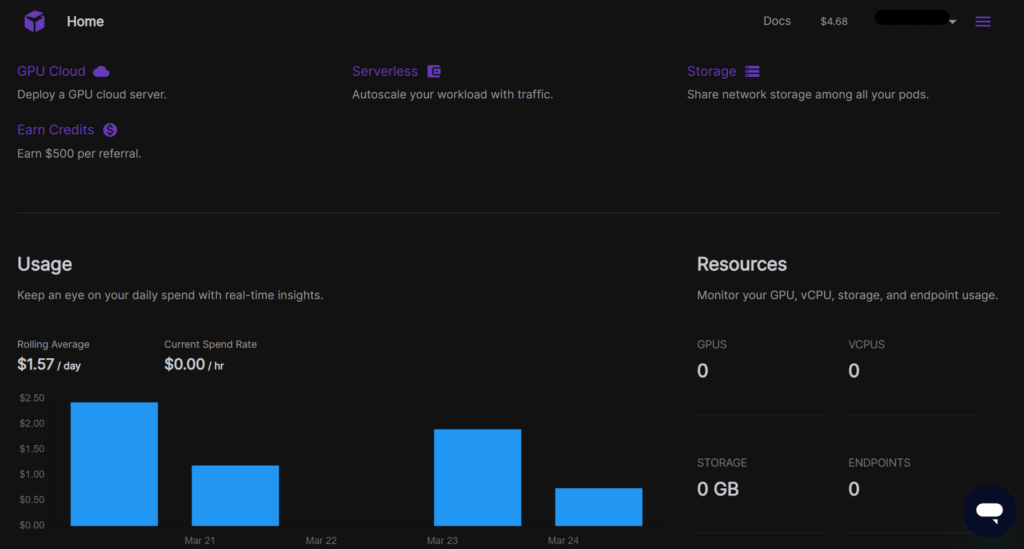Screen dimensions: 1024x549
Task: Open the GPU Cloud link
Action: point(51,71)
